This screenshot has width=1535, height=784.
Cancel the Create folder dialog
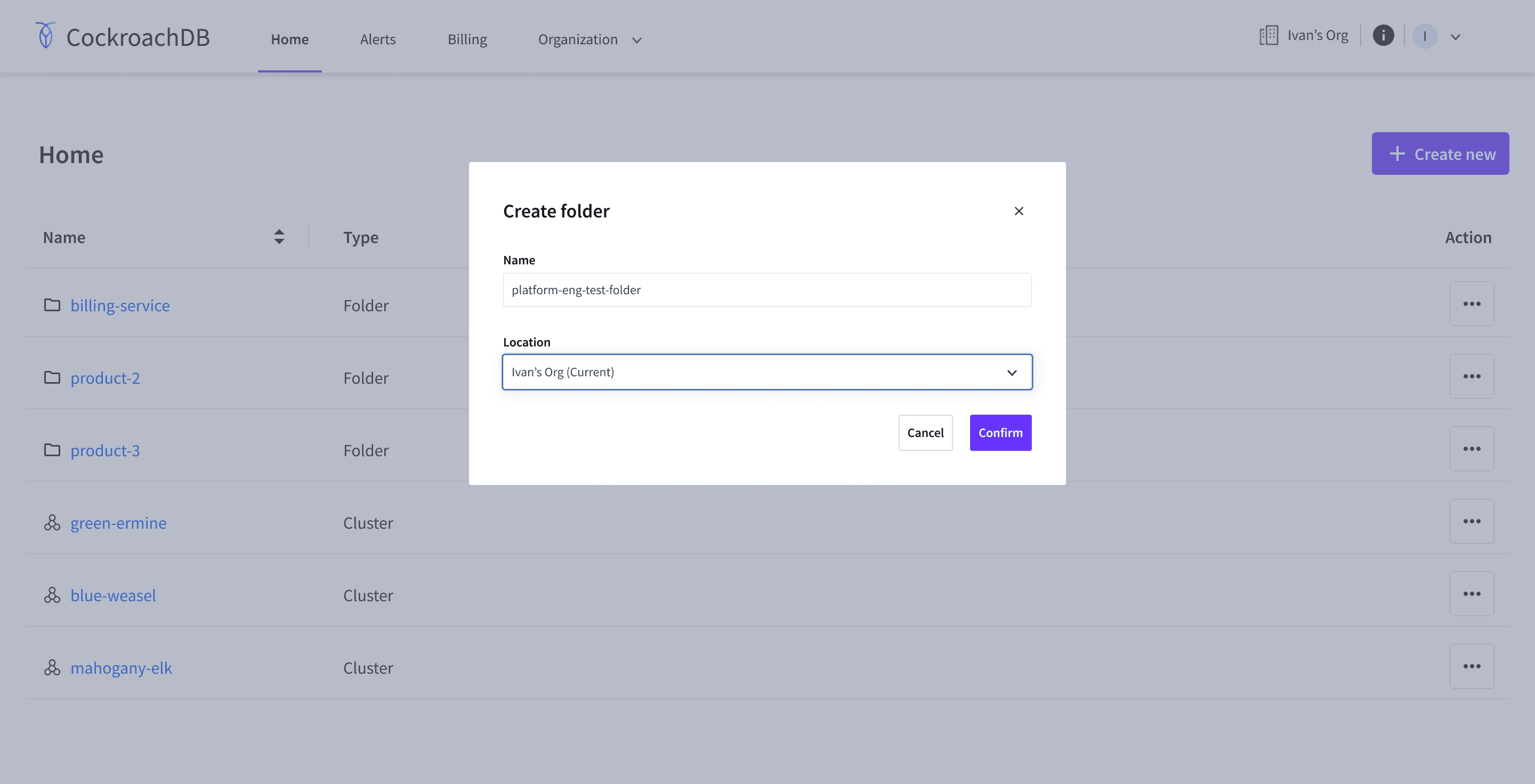pos(925,433)
